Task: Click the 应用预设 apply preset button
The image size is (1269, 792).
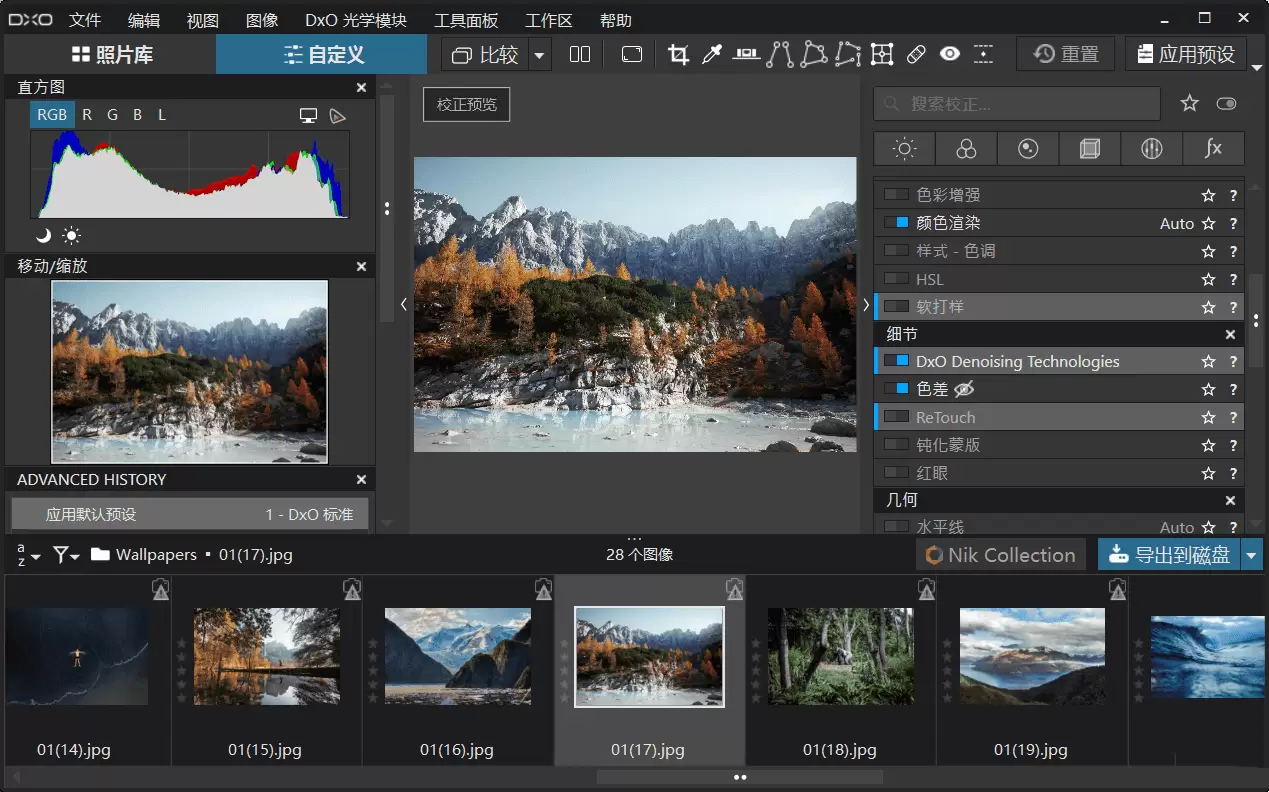Action: (1186, 55)
